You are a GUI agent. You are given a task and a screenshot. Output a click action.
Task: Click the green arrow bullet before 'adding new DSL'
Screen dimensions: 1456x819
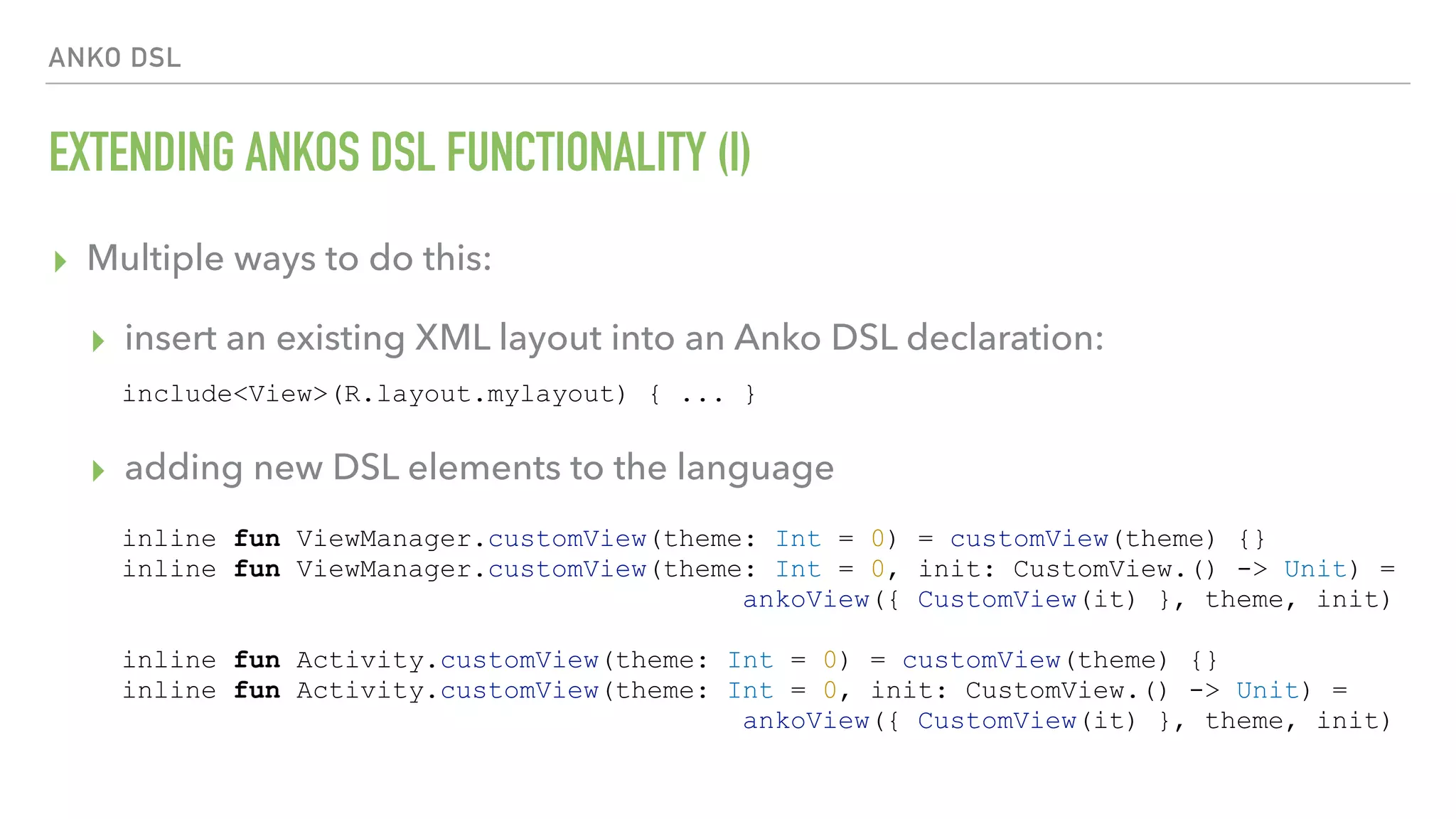(98, 471)
